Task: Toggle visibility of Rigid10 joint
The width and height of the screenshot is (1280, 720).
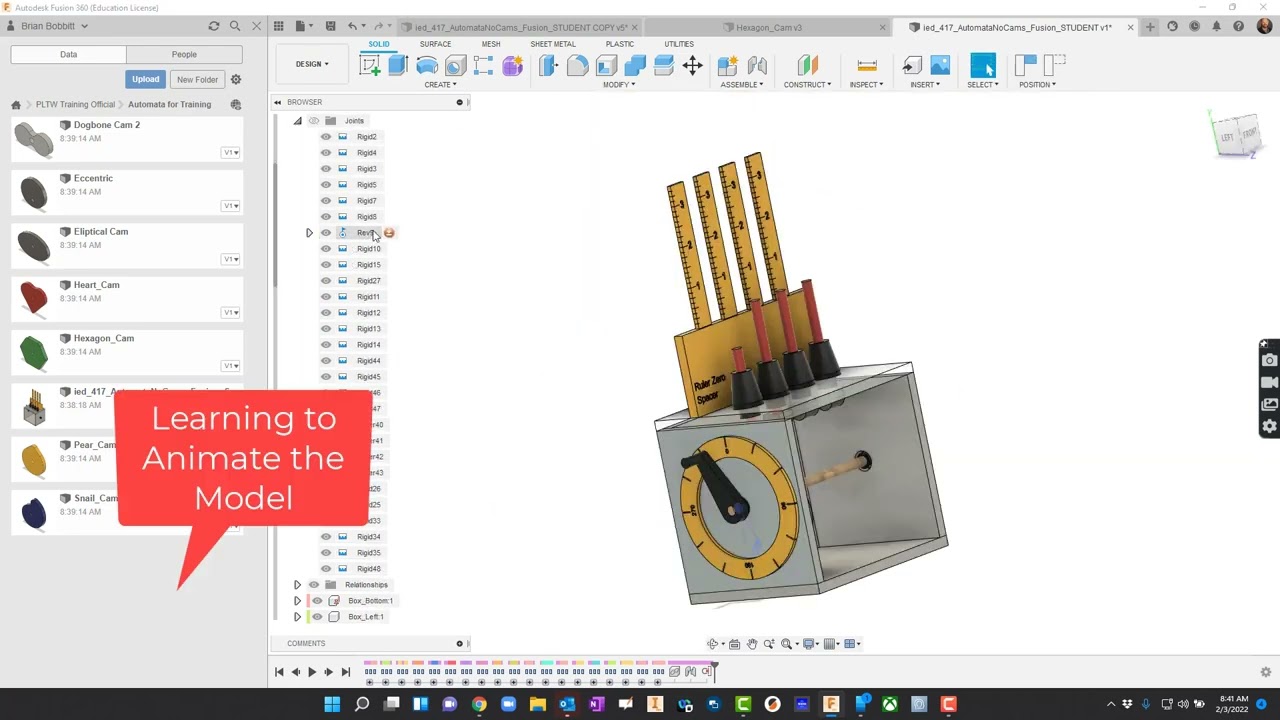Action: tap(326, 249)
